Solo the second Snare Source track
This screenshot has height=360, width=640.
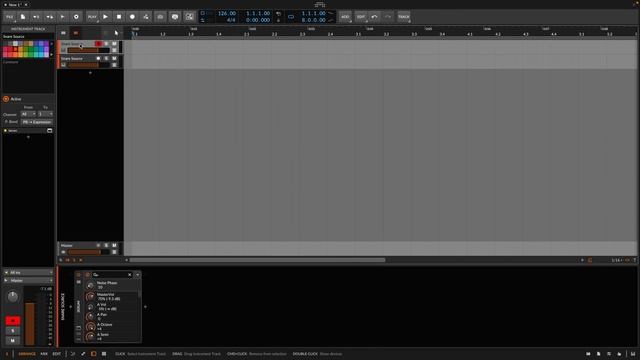click(107, 58)
